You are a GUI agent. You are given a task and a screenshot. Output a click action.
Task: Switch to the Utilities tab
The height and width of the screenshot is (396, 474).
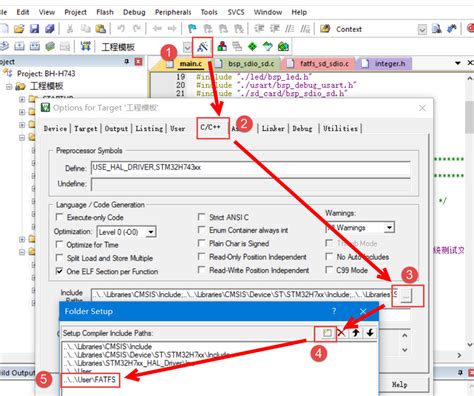pos(340,128)
